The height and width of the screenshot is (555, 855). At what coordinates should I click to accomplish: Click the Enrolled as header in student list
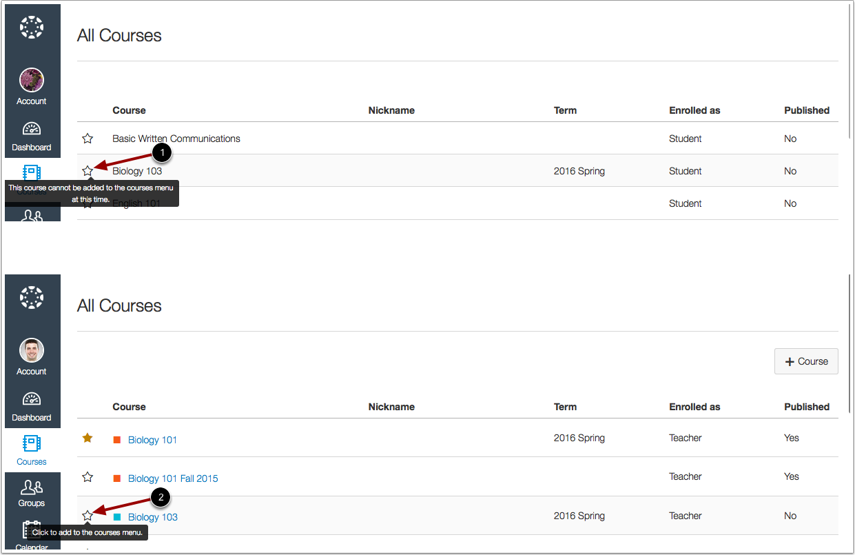pyautogui.click(x=694, y=110)
